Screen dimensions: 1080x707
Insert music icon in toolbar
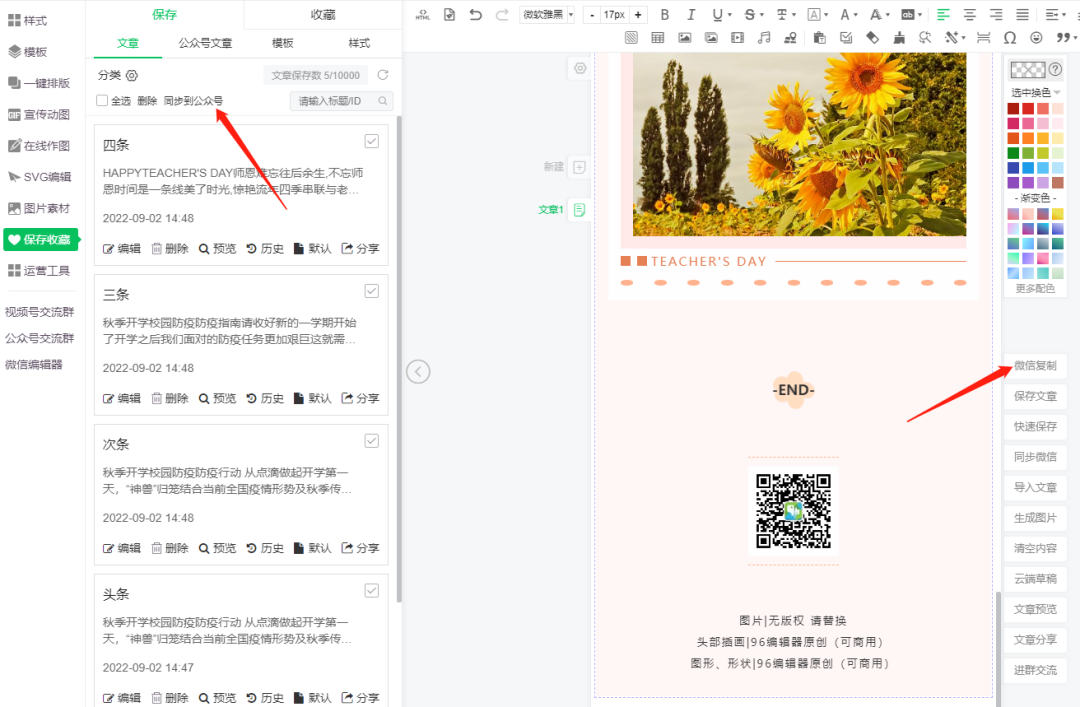point(764,38)
